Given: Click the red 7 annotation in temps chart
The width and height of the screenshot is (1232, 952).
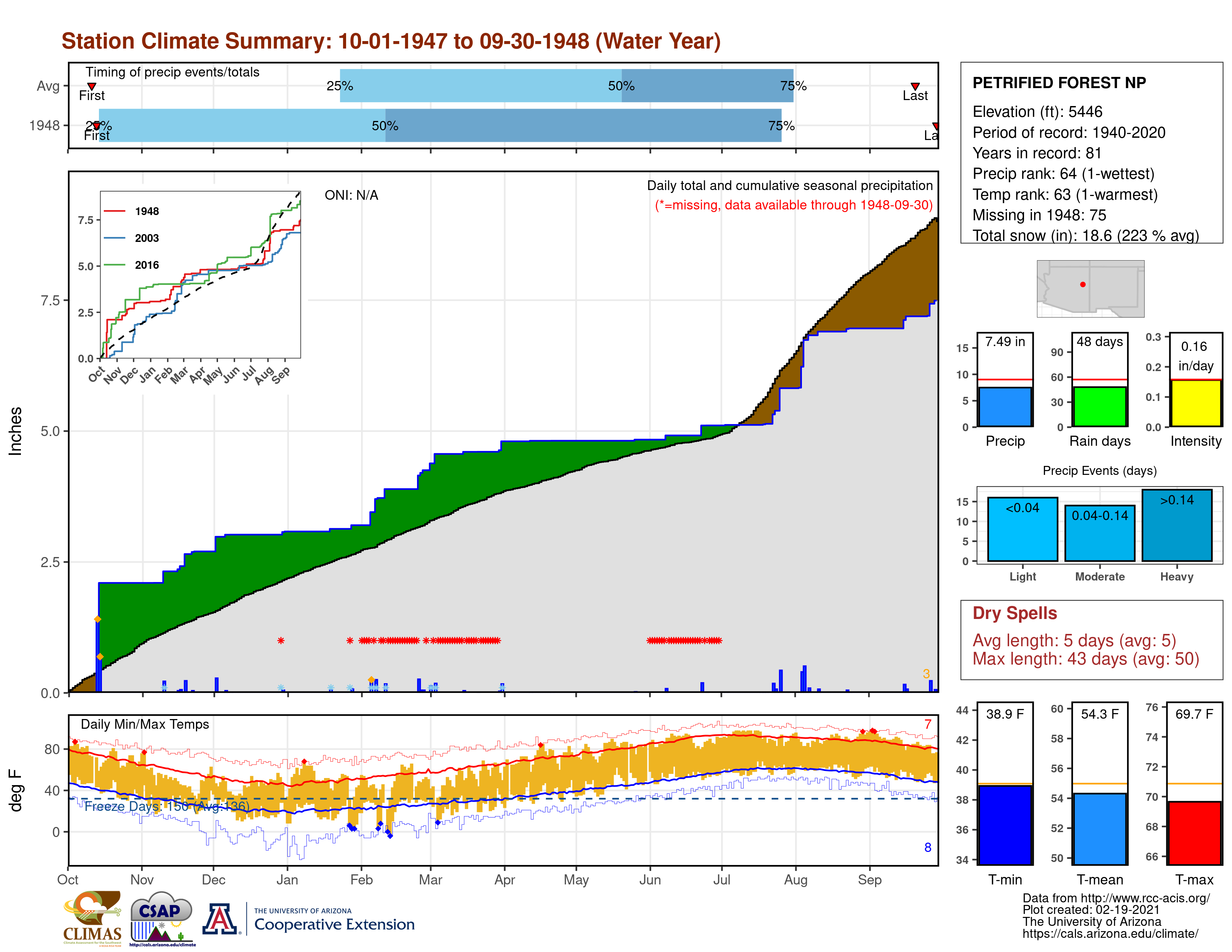Looking at the screenshot, I should pos(927,724).
